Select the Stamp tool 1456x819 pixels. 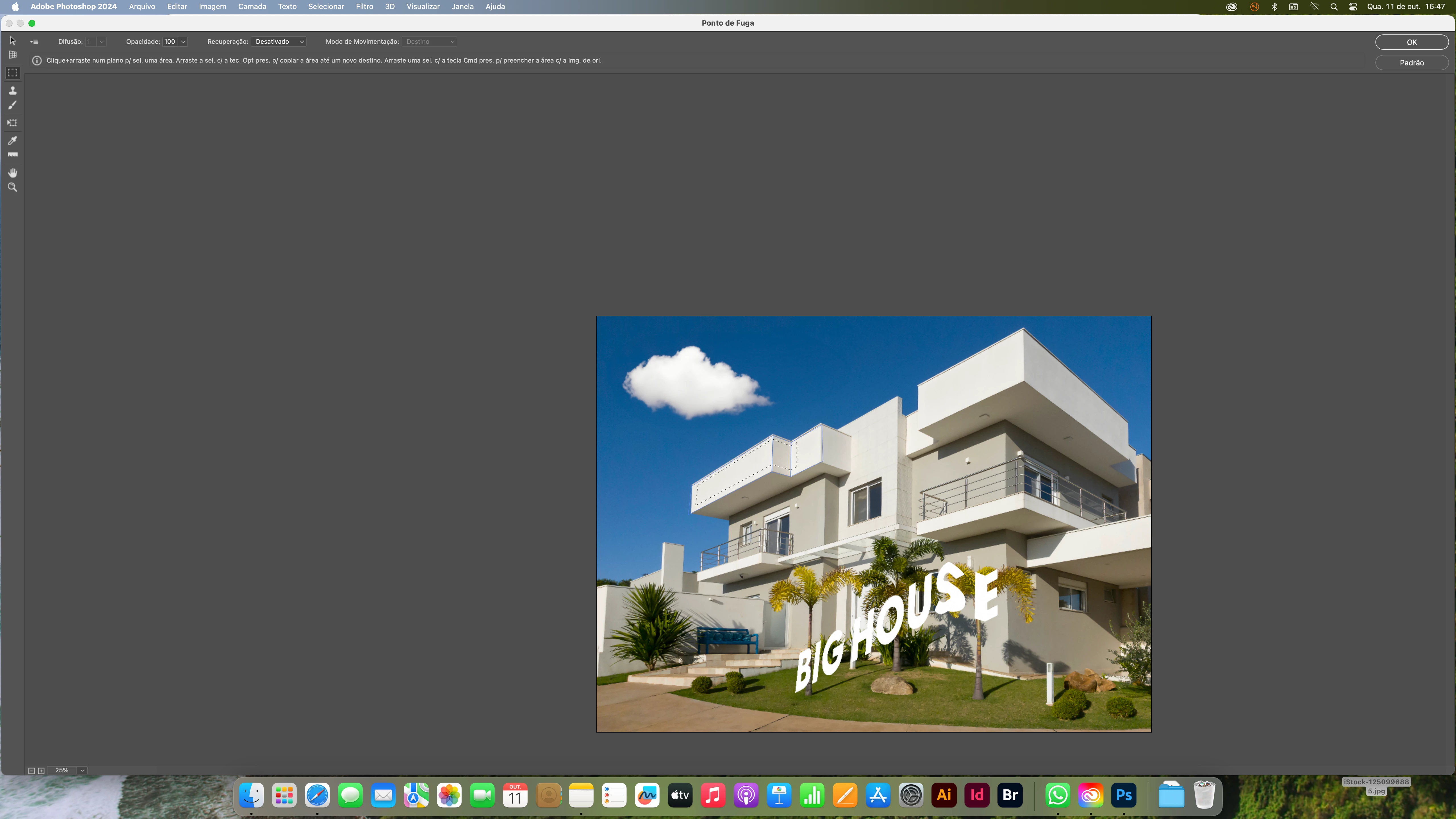(x=13, y=90)
